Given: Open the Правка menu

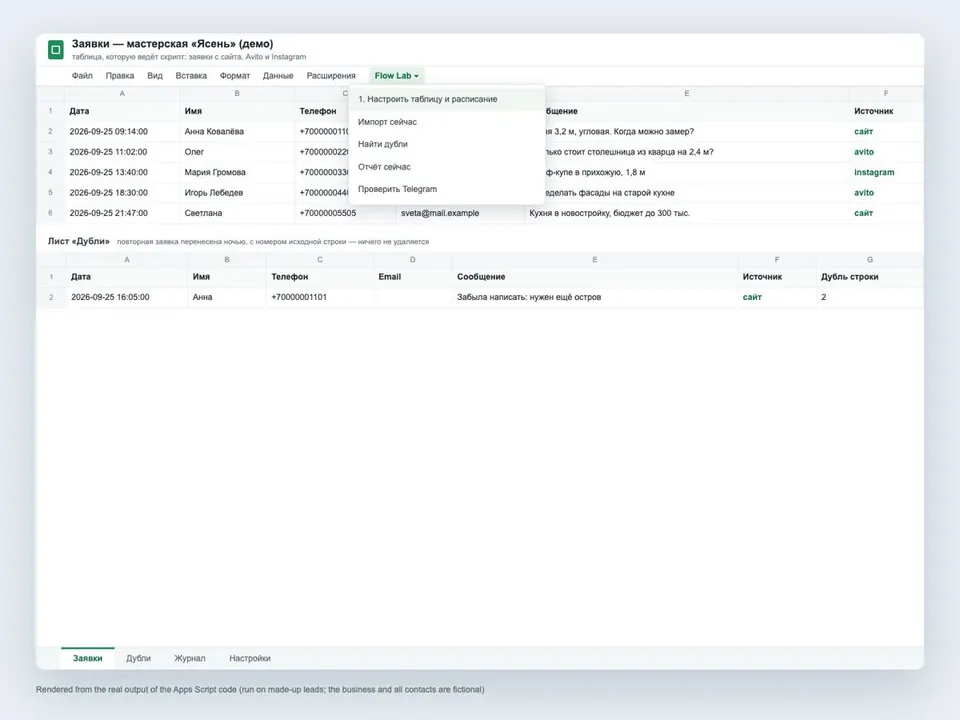Looking at the screenshot, I should point(120,76).
